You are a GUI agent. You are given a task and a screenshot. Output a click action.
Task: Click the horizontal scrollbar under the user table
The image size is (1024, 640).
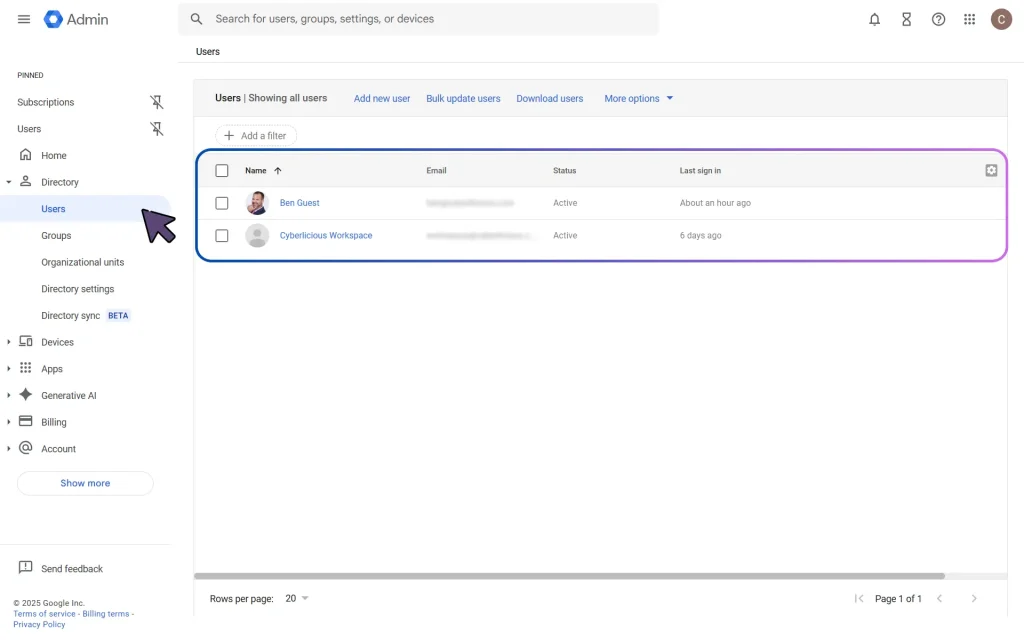[568, 576]
